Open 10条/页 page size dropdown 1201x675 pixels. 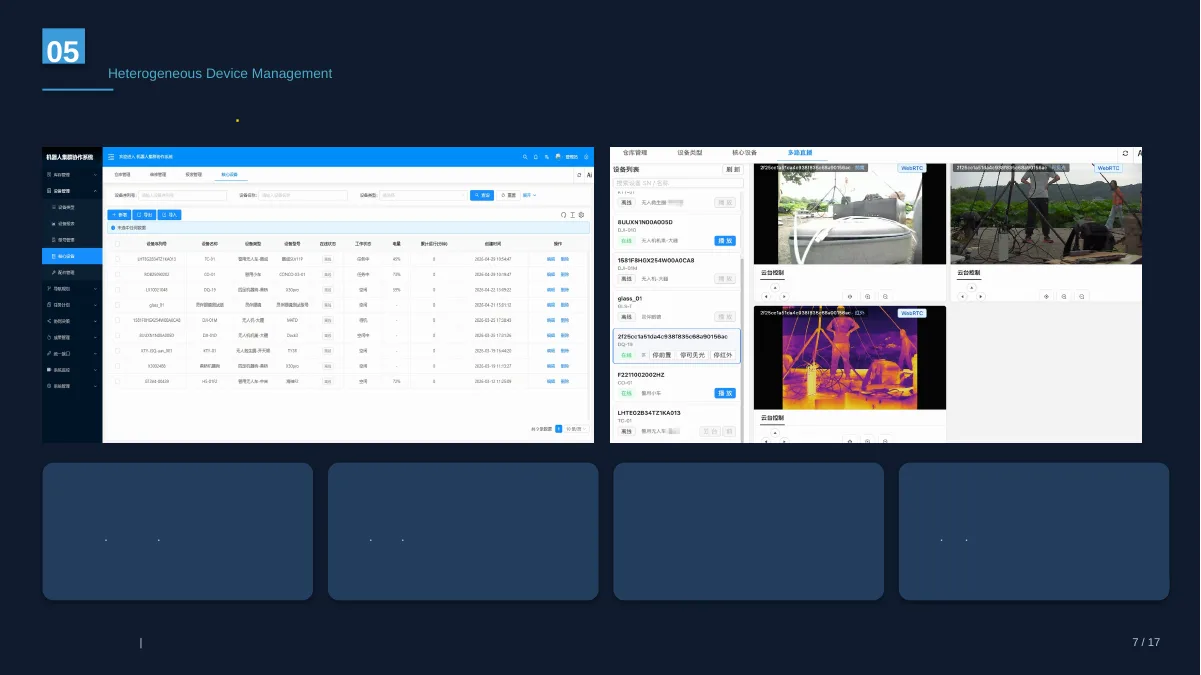pyautogui.click(x=576, y=428)
